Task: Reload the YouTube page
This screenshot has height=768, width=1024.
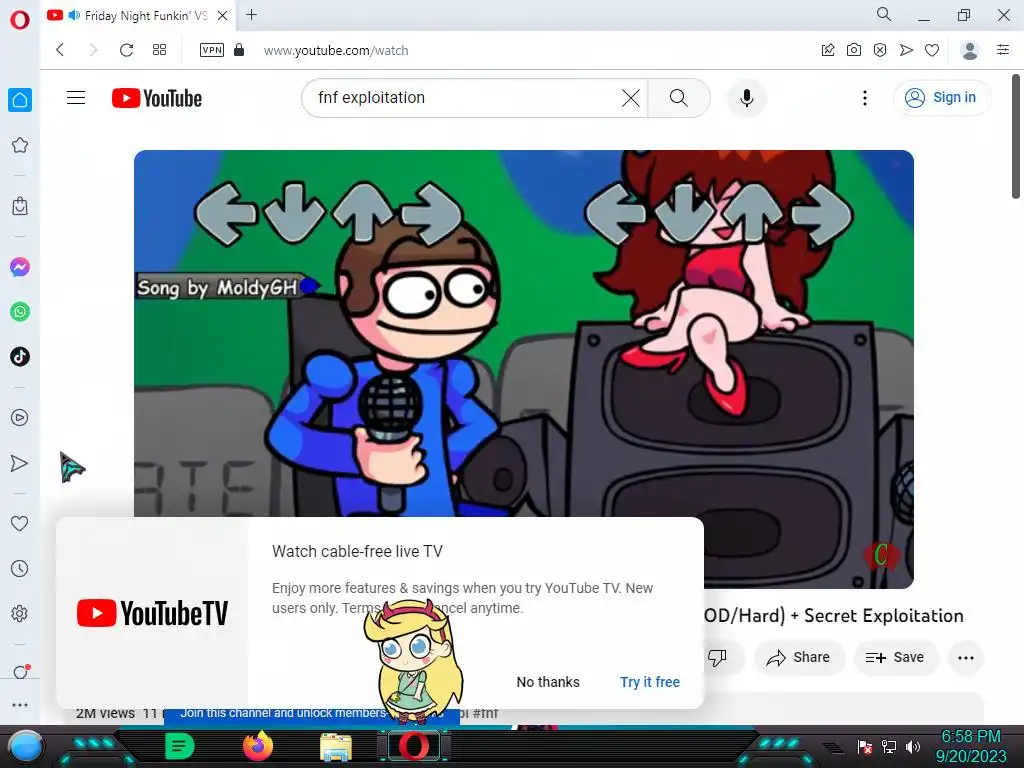Action: click(x=127, y=50)
